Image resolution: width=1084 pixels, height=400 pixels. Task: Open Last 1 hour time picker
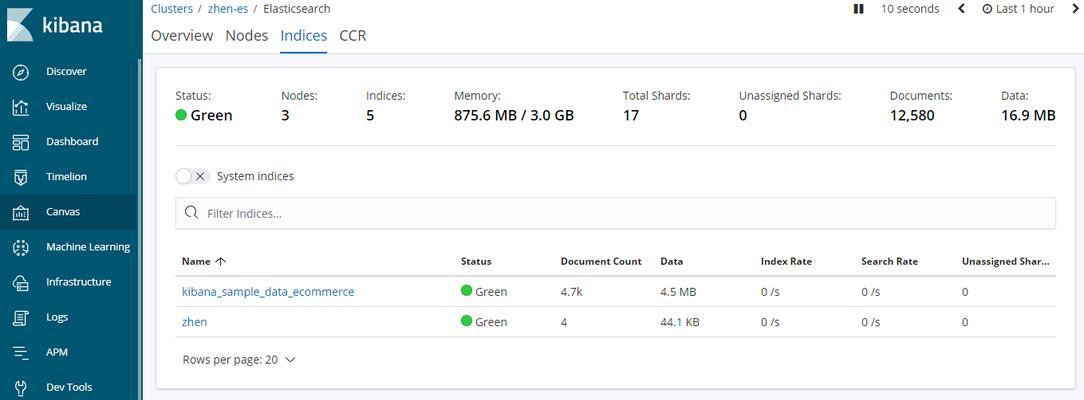point(1018,9)
